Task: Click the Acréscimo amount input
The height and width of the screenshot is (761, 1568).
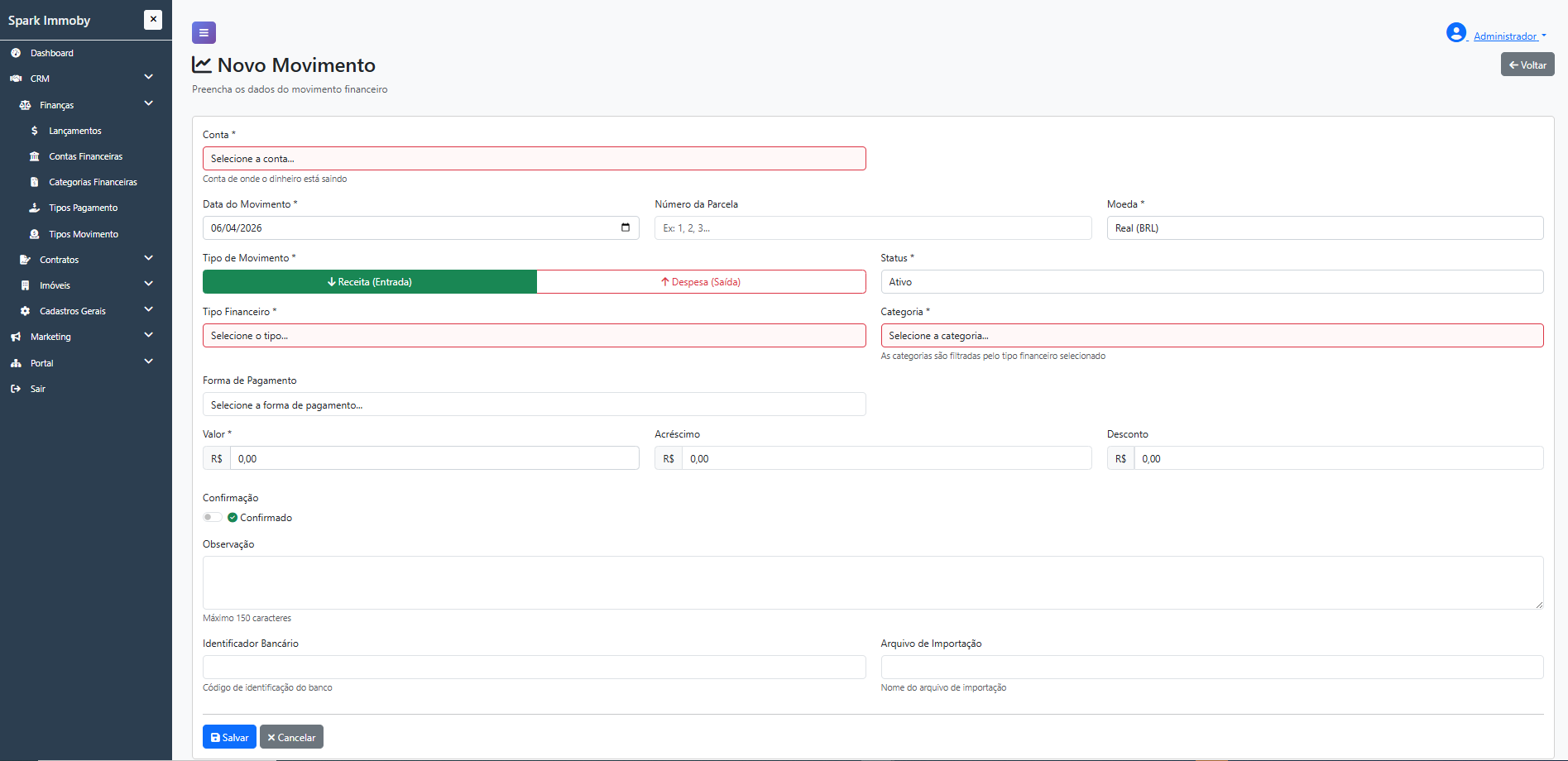Action: pyautogui.click(x=887, y=458)
